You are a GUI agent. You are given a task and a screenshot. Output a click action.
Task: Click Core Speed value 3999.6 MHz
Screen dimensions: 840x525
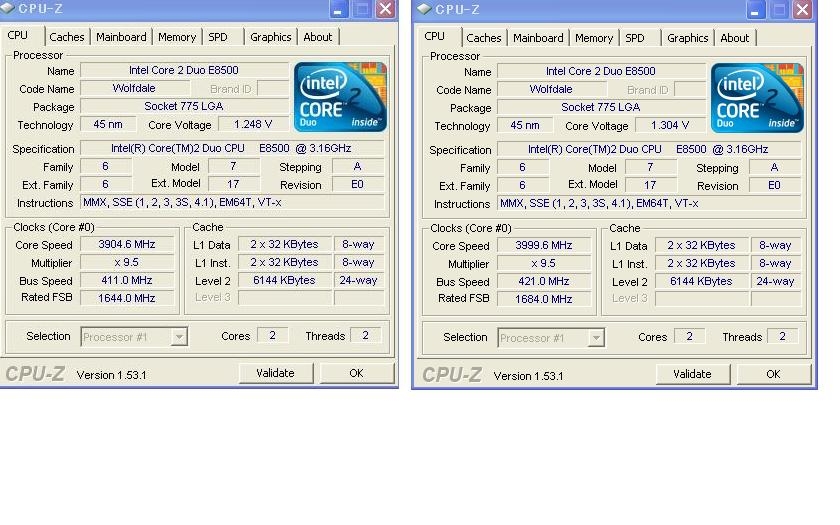[x=544, y=245]
